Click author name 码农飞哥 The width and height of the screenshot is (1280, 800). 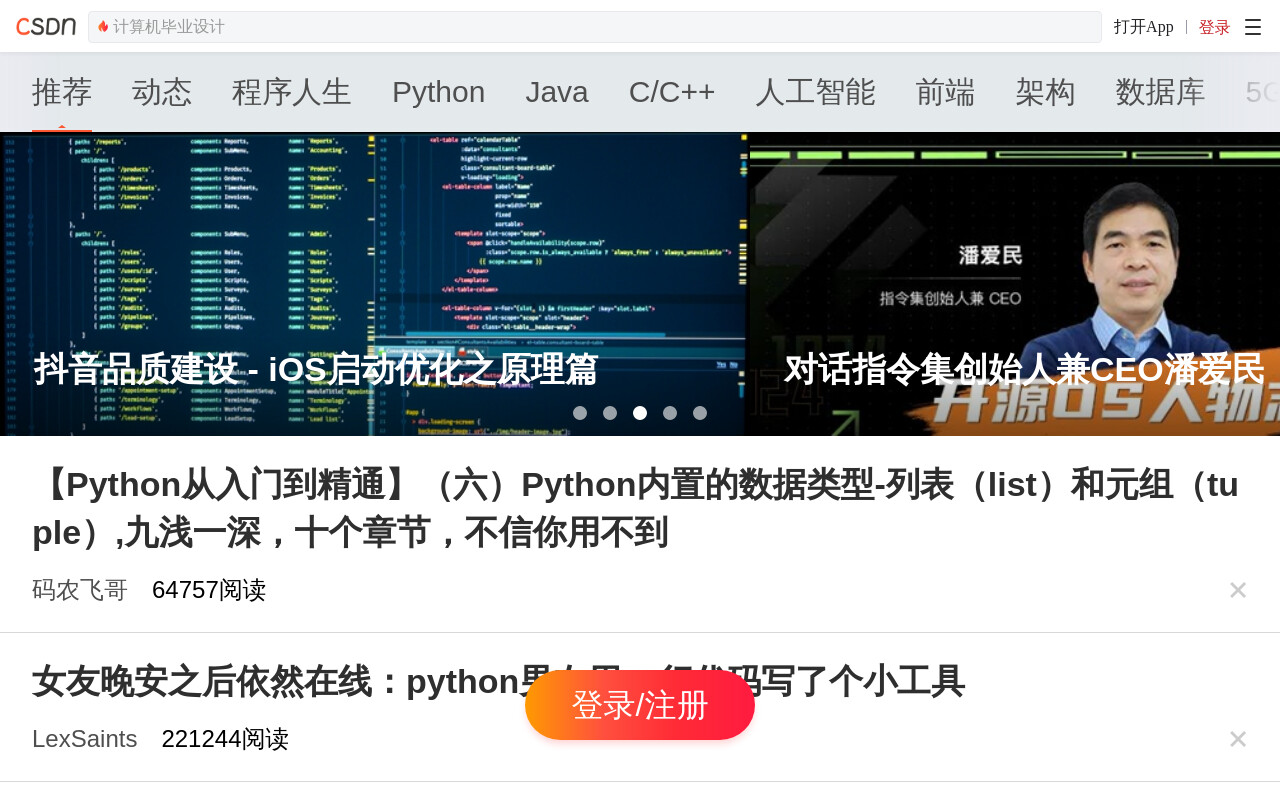coord(80,590)
